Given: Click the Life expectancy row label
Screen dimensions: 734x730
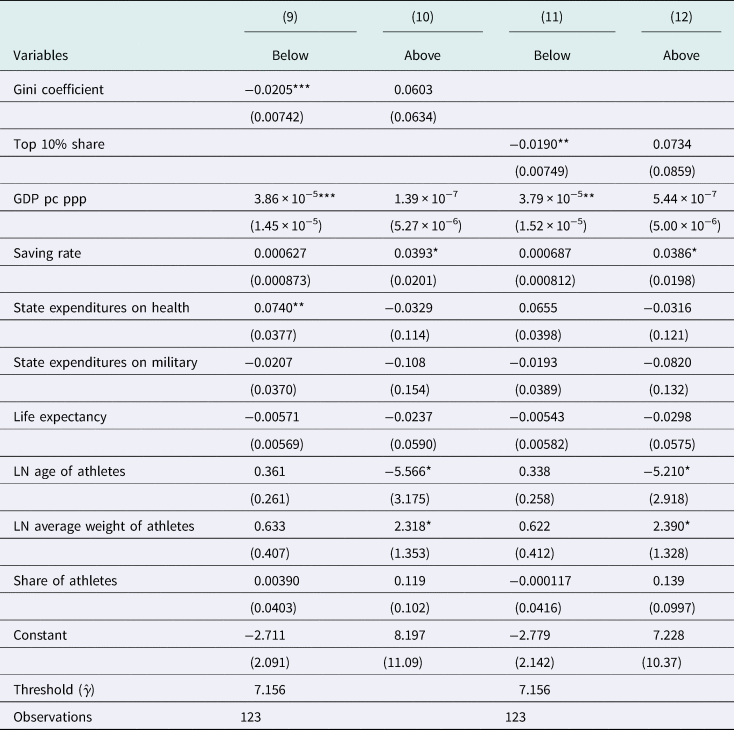Looking at the screenshot, I should 60,417.
